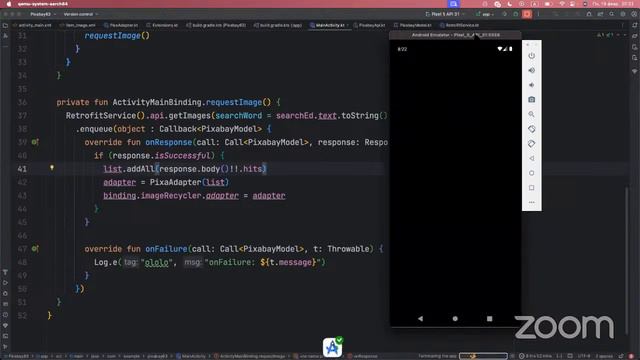Image resolution: width=640 pixels, height=360 pixels.
Task: Click 'imageRecycler' on line 43
Action: coord(171,196)
